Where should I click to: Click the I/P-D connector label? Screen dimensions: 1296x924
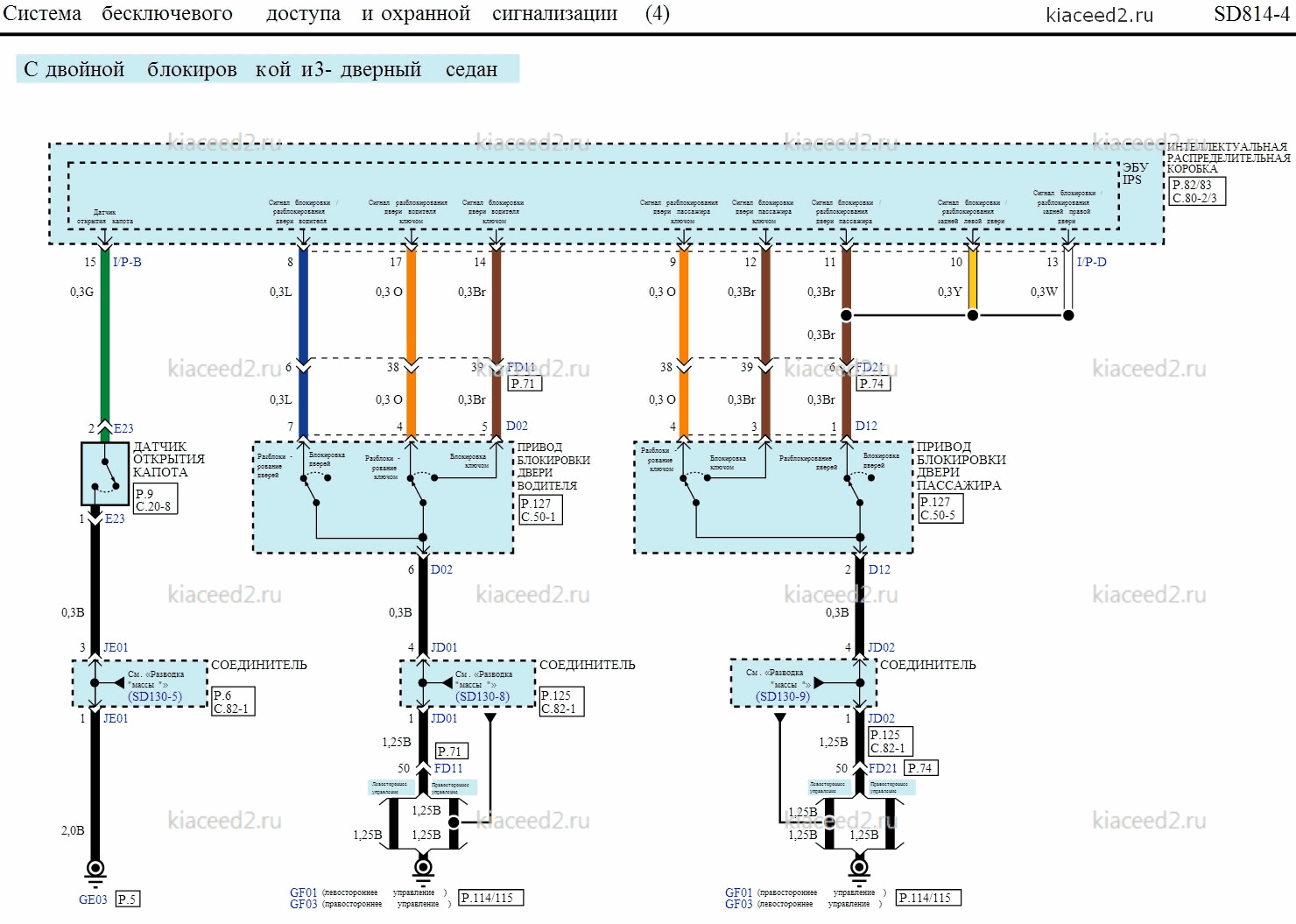[1091, 262]
